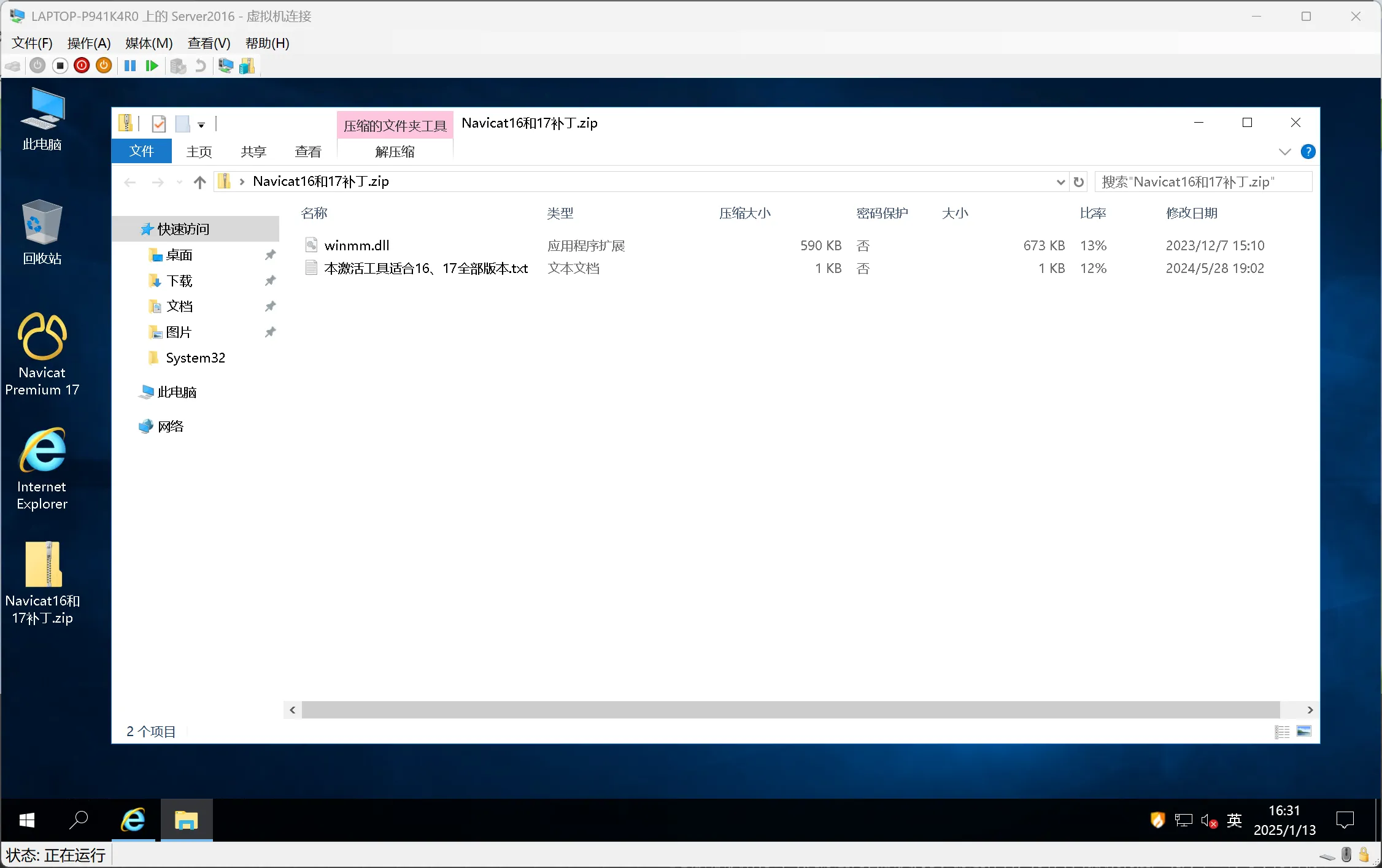Switch to the 文件 ribbon tab
This screenshot has width=1382, height=868.
pos(141,152)
